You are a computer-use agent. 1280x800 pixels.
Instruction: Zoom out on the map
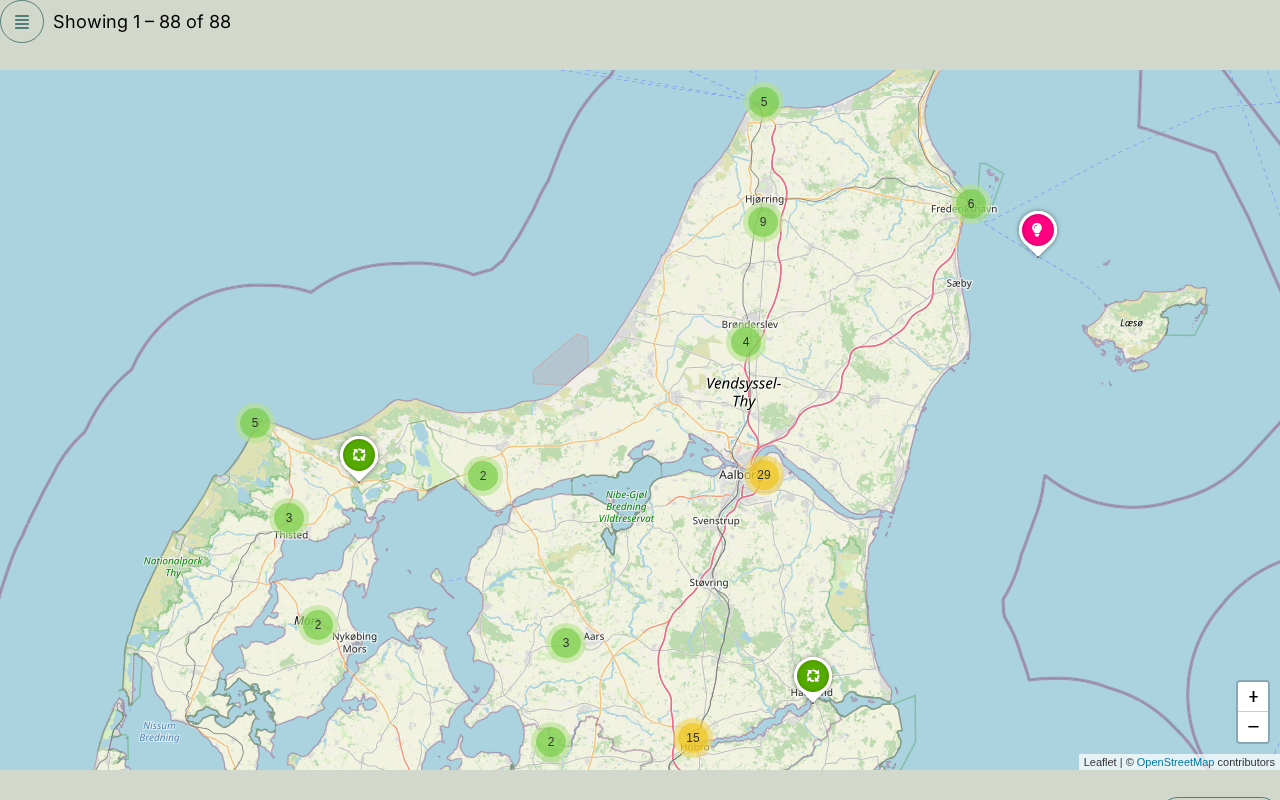(1253, 727)
